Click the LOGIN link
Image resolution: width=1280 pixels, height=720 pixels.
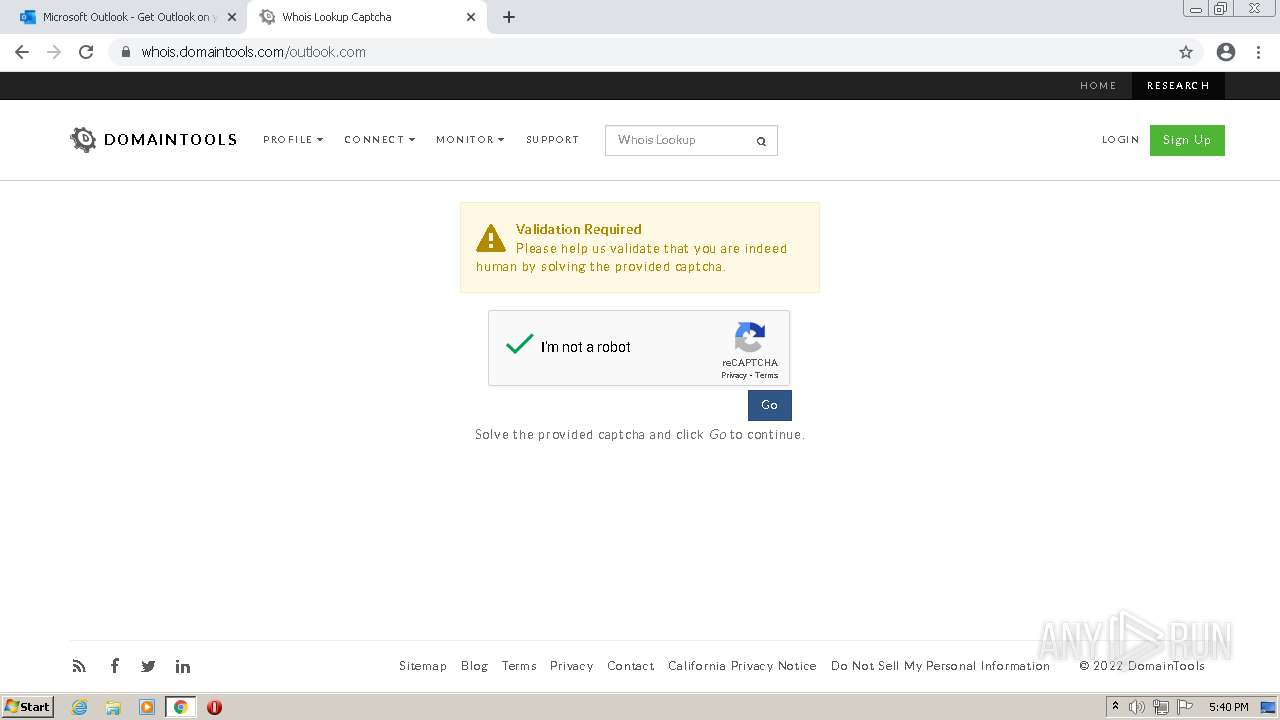[x=1120, y=140]
